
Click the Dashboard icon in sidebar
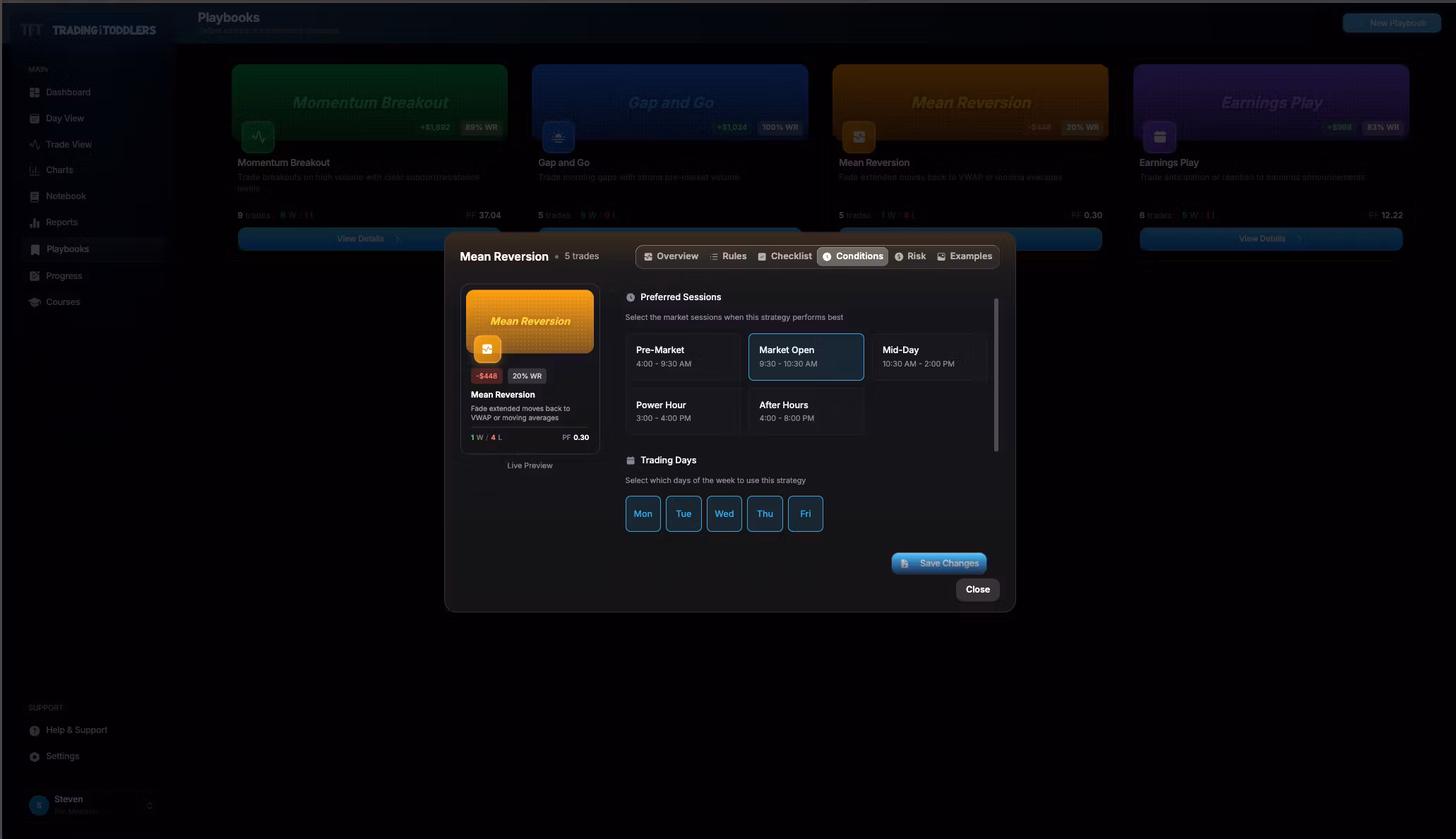coord(35,93)
